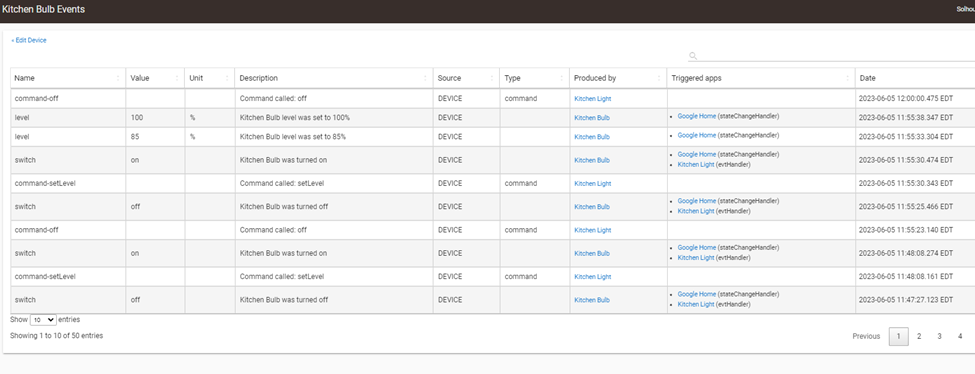Go to page 3 of events
This screenshot has width=975, height=374.
coord(940,336)
